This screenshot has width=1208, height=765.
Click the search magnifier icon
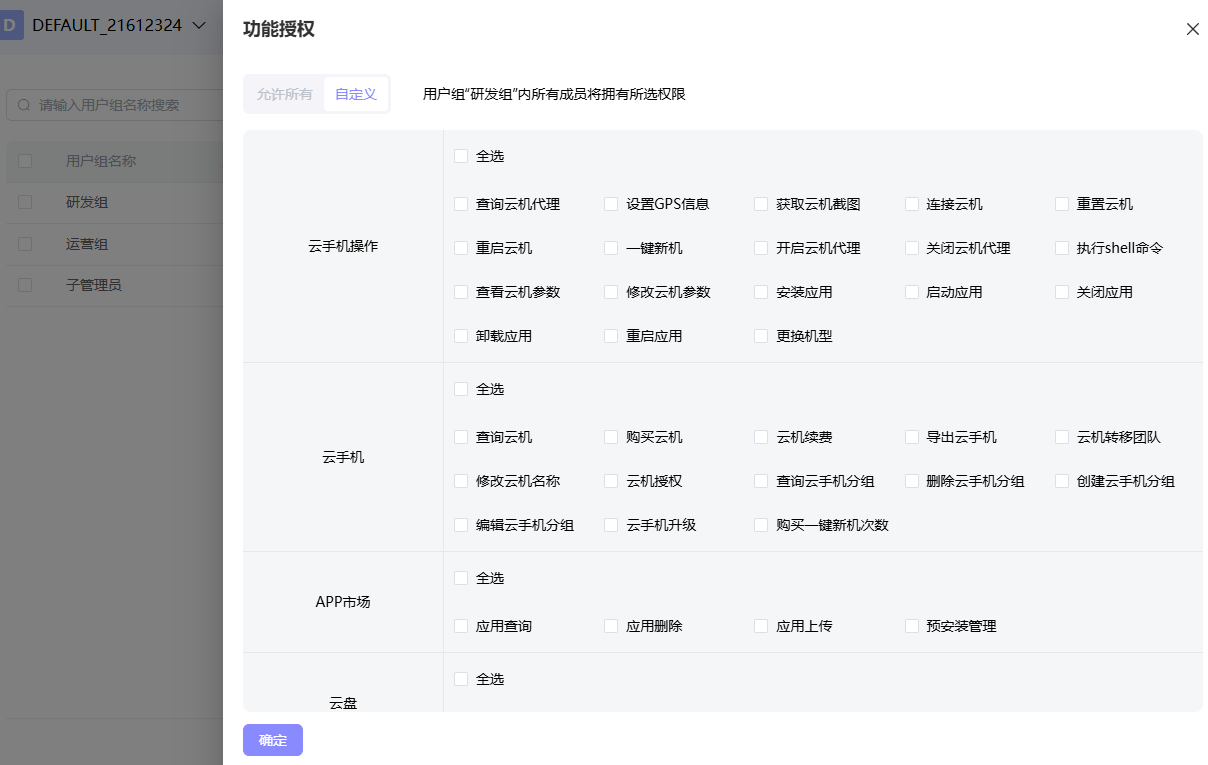(25, 105)
